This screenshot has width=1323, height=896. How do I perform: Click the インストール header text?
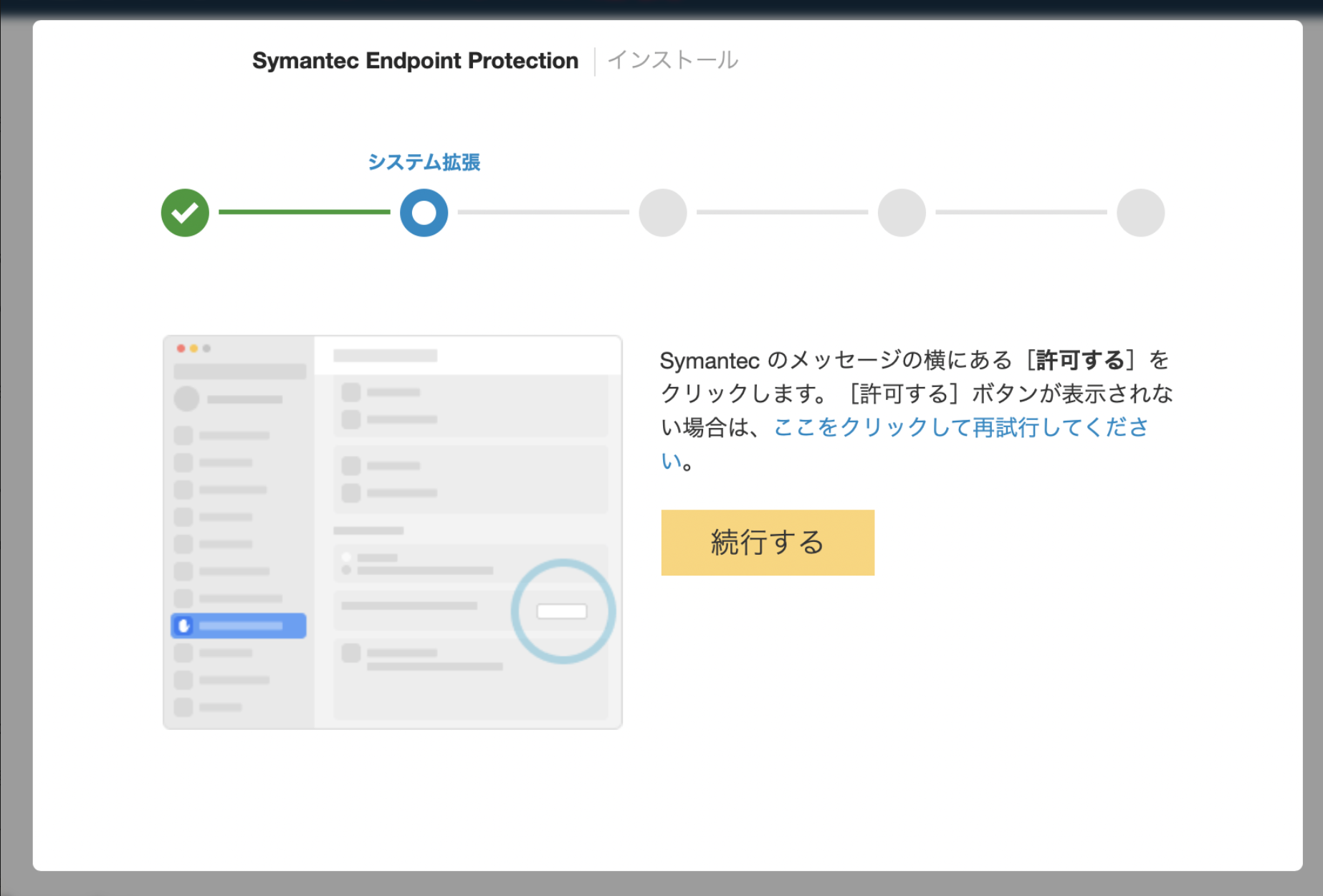[672, 60]
